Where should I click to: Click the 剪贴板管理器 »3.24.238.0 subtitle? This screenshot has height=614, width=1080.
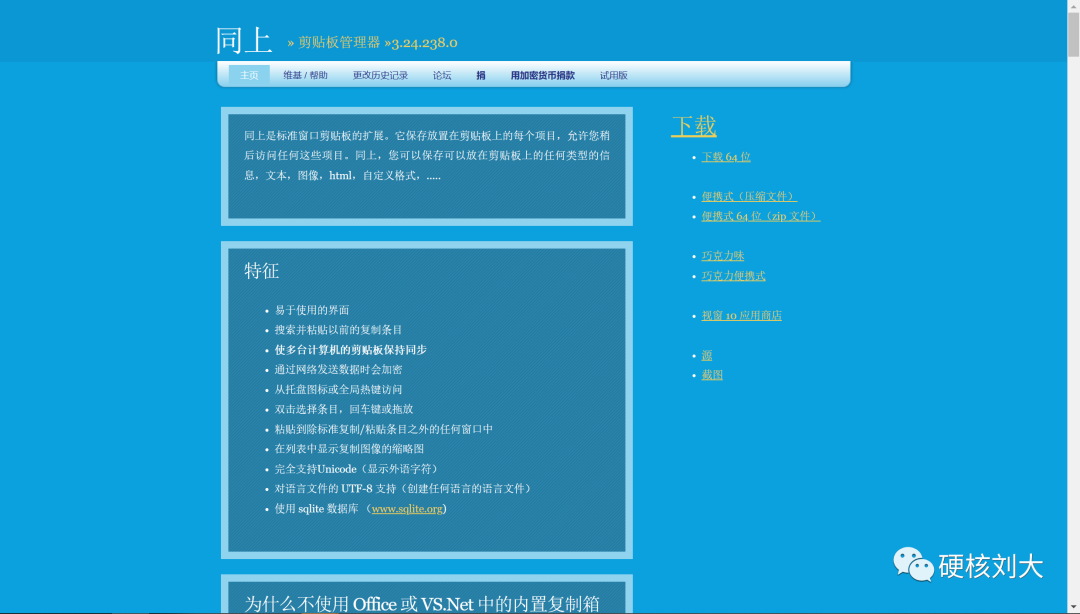click(377, 43)
